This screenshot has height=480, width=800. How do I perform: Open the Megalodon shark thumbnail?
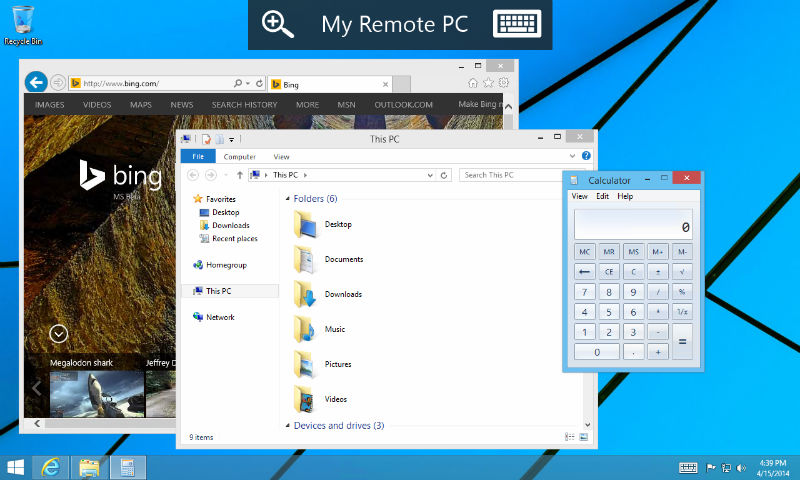(x=97, y=394)
